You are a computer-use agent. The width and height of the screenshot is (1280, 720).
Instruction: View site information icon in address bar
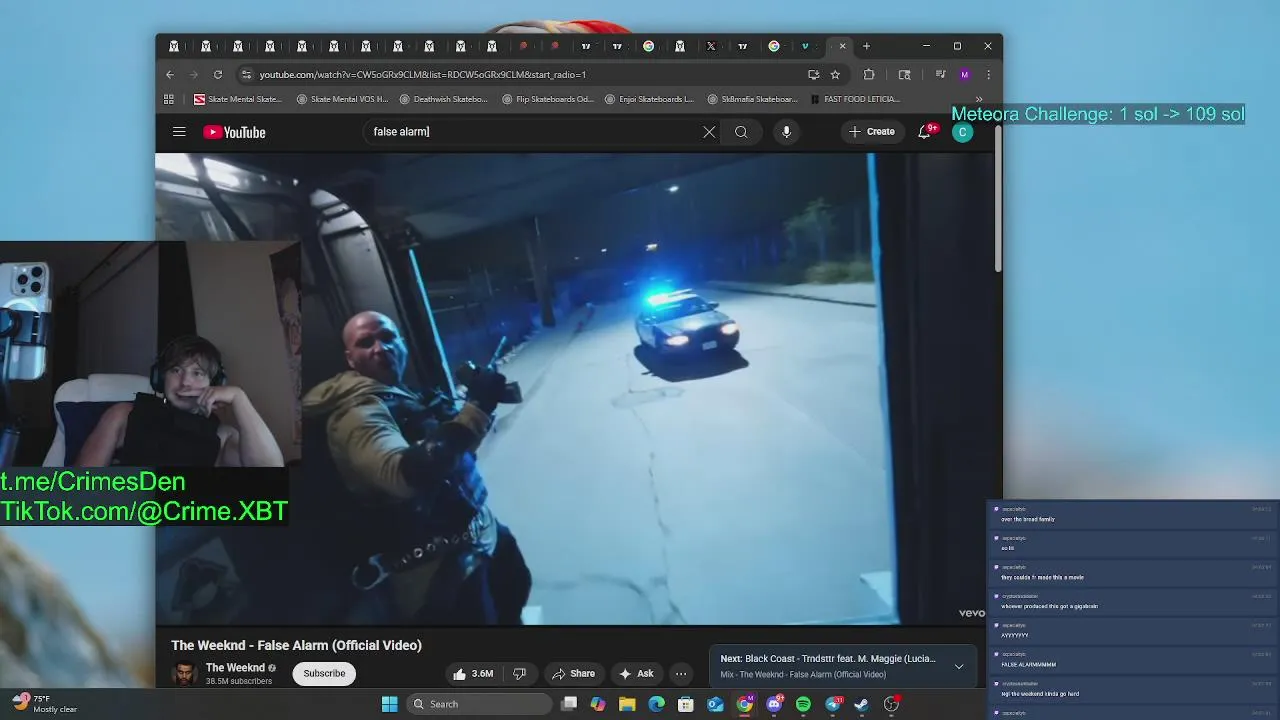(246, 74)
